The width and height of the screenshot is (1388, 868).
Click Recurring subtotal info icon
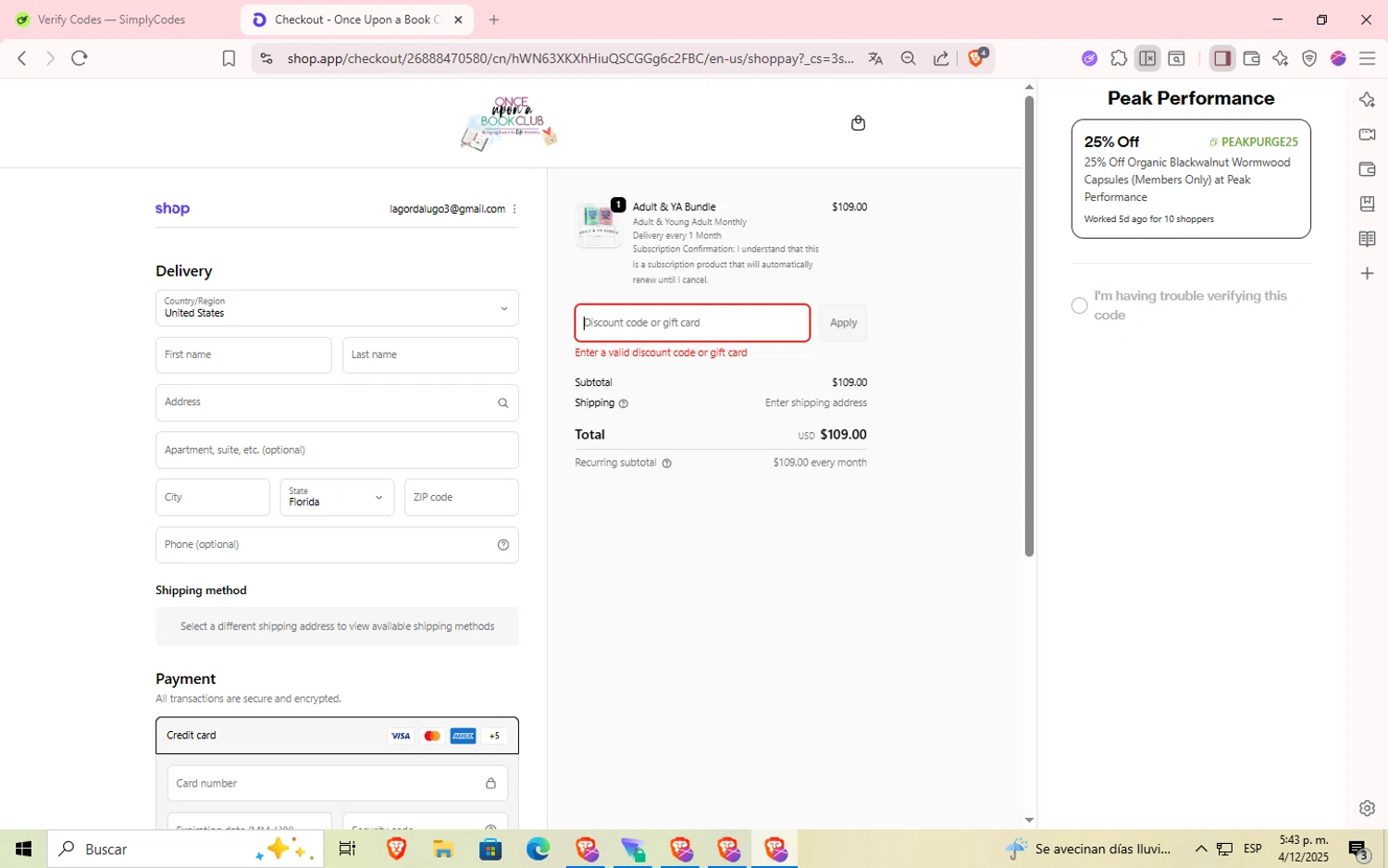click(x=666, y=463)
